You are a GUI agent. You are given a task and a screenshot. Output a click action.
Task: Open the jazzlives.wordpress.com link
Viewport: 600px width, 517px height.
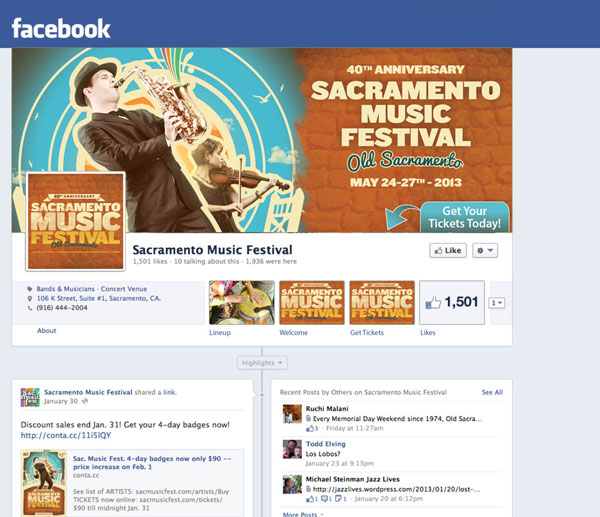coord(396,489)
